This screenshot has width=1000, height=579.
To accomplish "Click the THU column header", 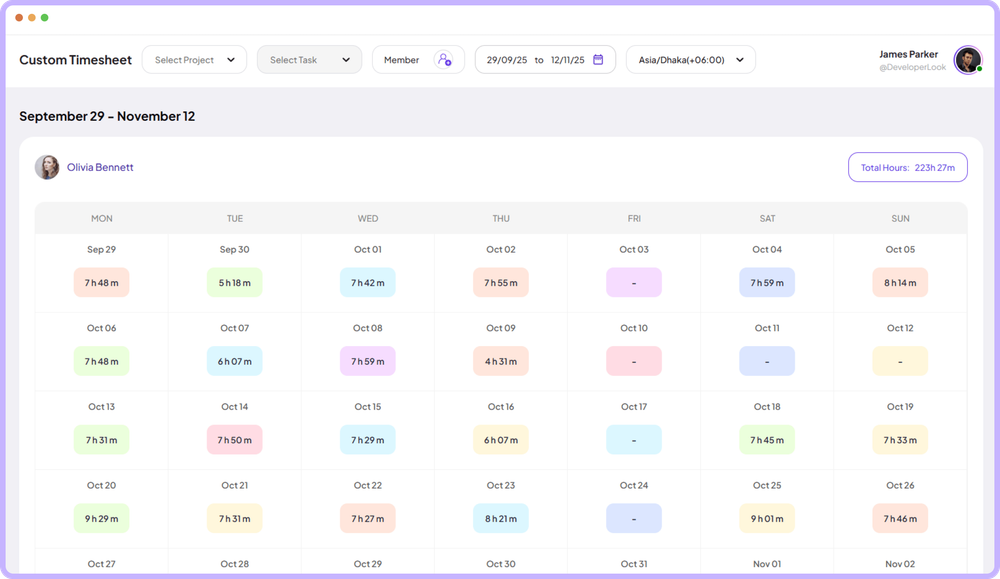I will 501,218.
